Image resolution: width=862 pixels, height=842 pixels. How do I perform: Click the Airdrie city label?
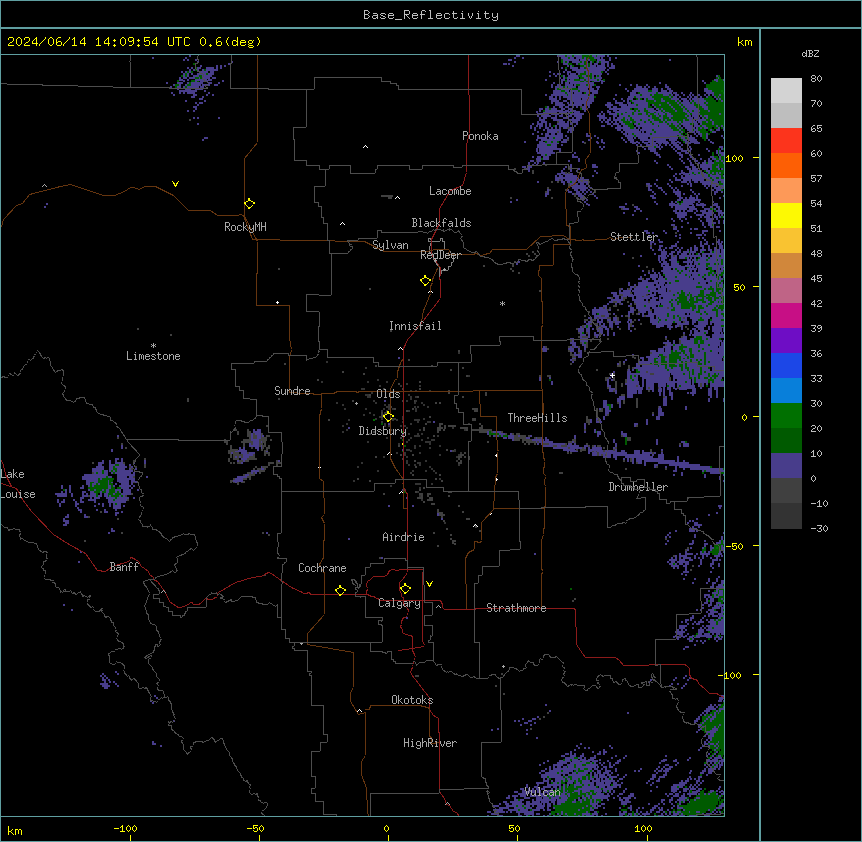pos(403,537)
